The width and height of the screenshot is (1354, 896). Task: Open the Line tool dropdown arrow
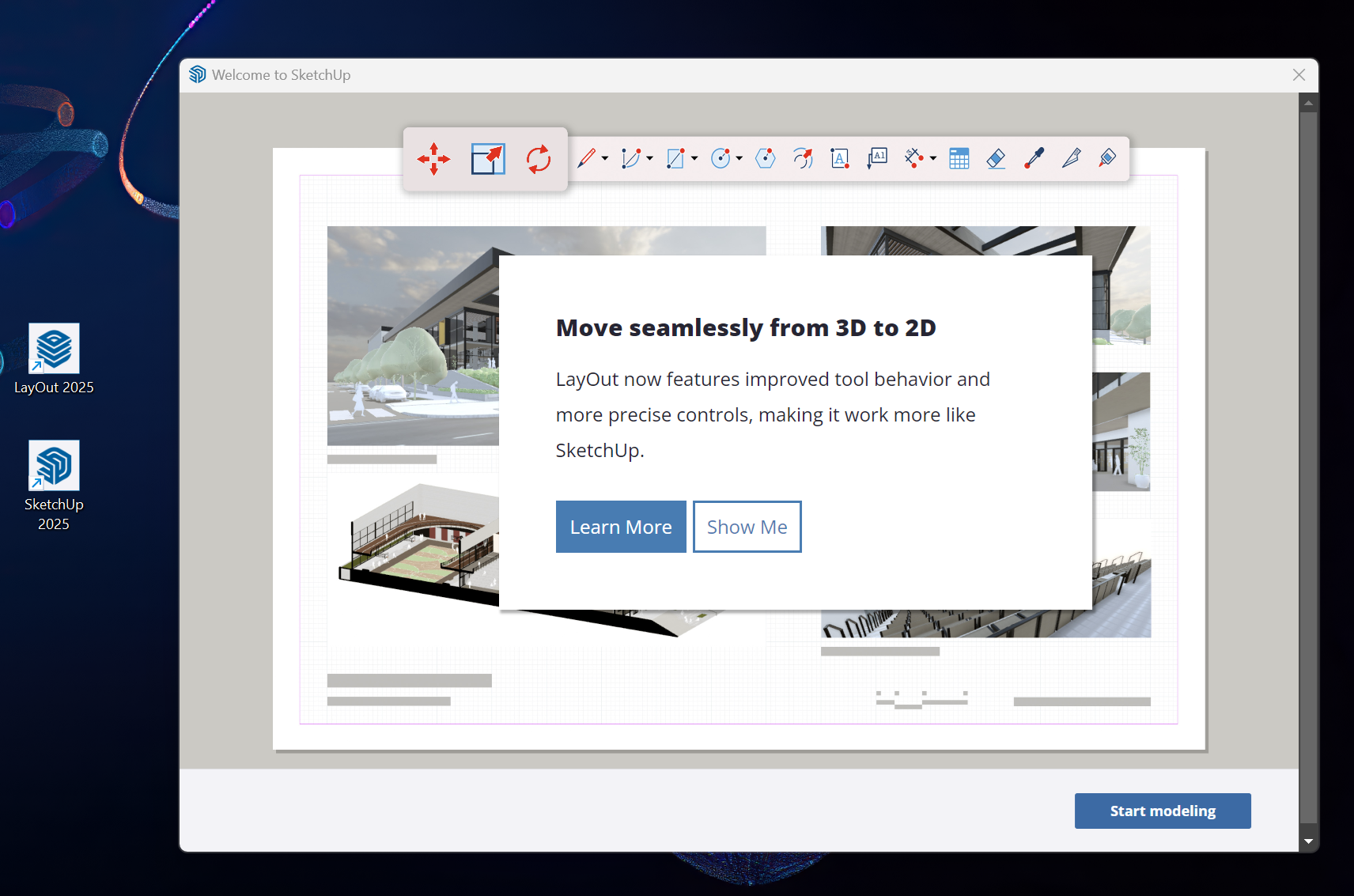coord(605,158)
